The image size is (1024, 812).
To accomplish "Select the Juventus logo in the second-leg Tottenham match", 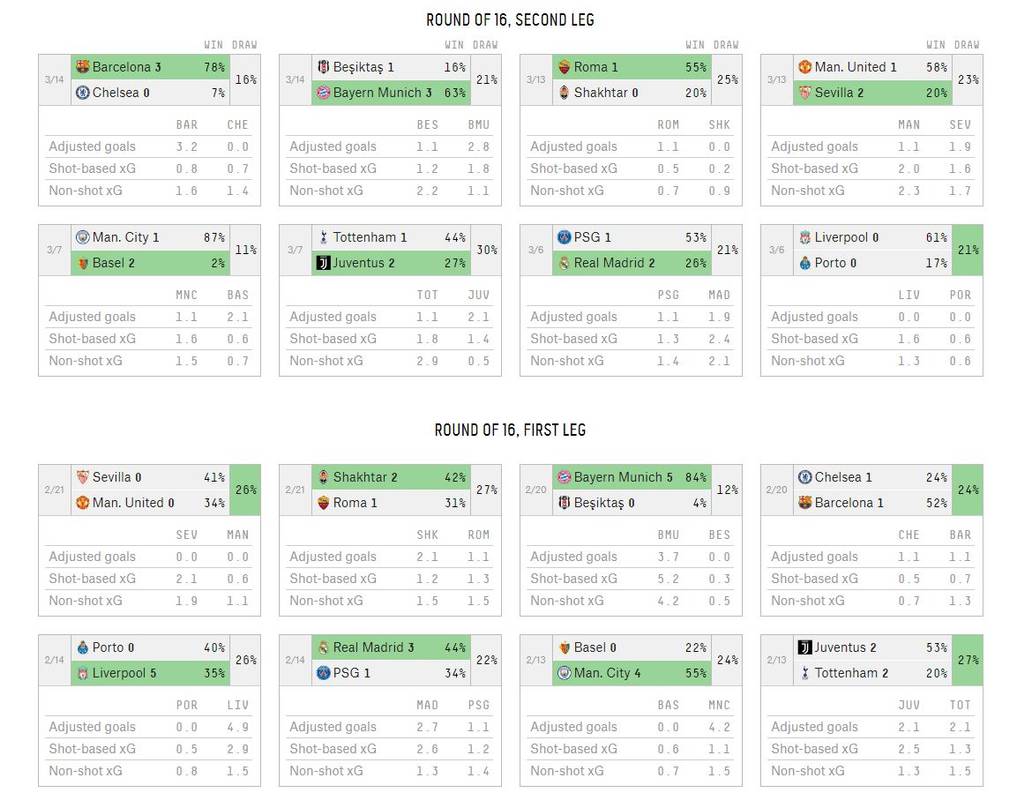I will click(x=323, y=263).
